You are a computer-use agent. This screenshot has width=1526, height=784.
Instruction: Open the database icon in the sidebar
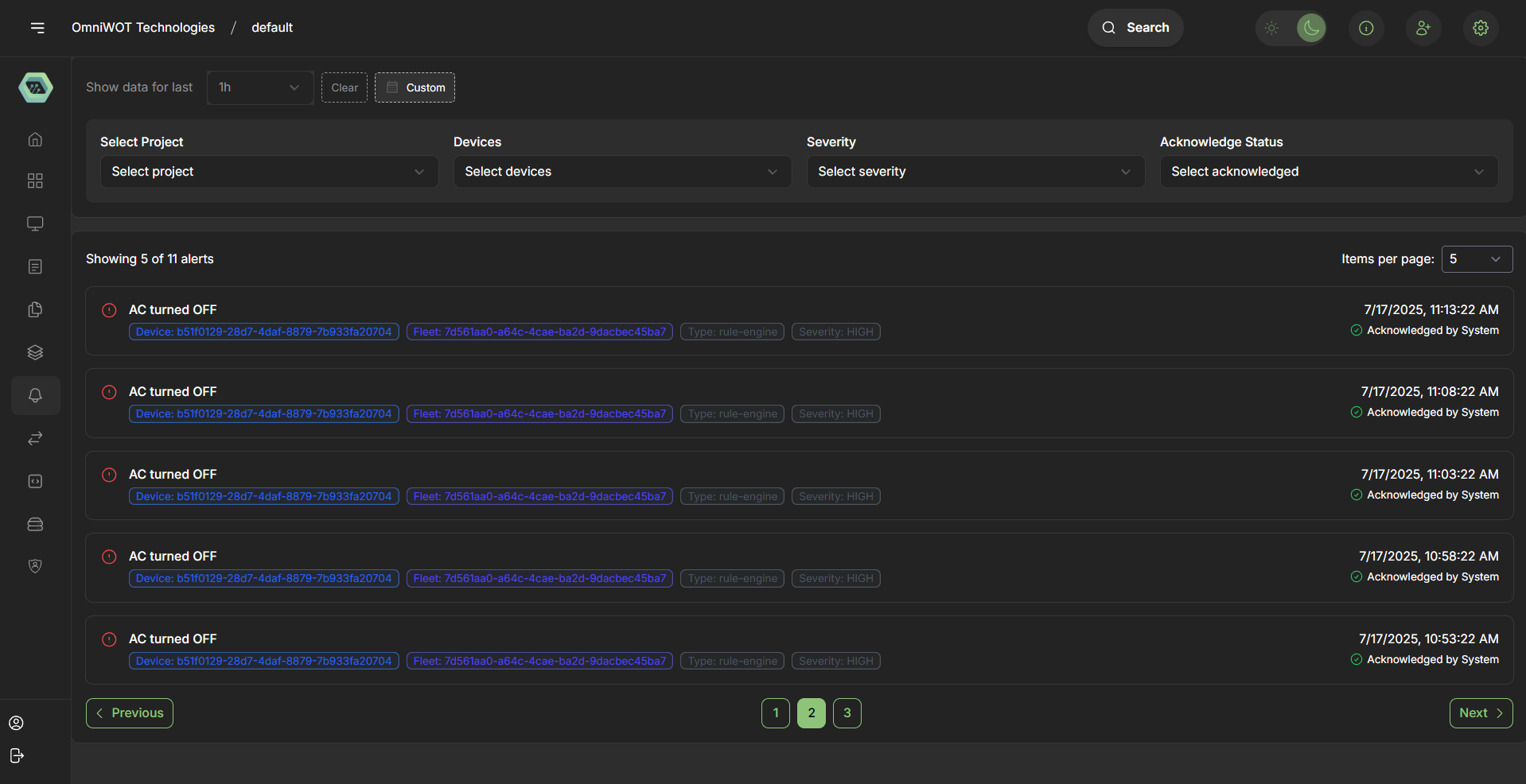pos(35,524)
